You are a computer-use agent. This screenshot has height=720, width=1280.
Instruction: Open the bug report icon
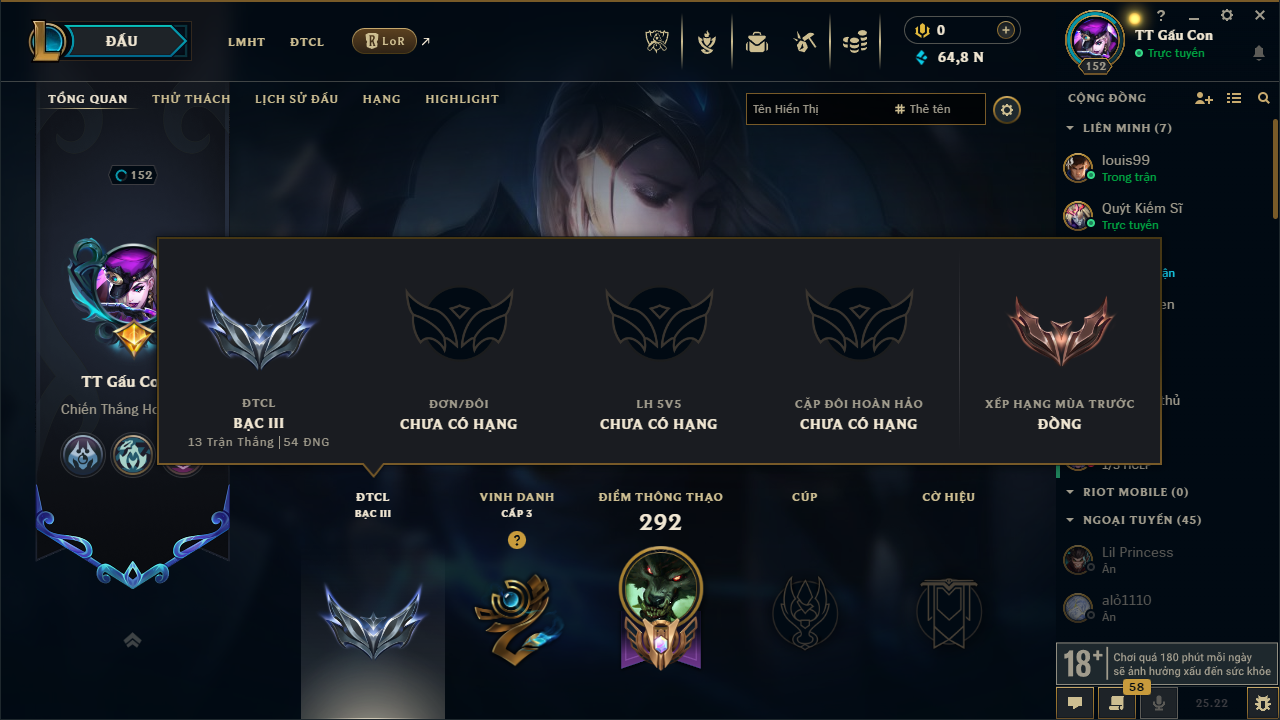[x=1262, y=703]
